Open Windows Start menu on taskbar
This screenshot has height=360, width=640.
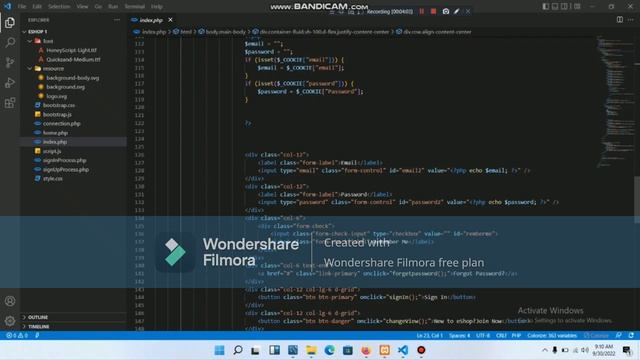click(219, 350)
